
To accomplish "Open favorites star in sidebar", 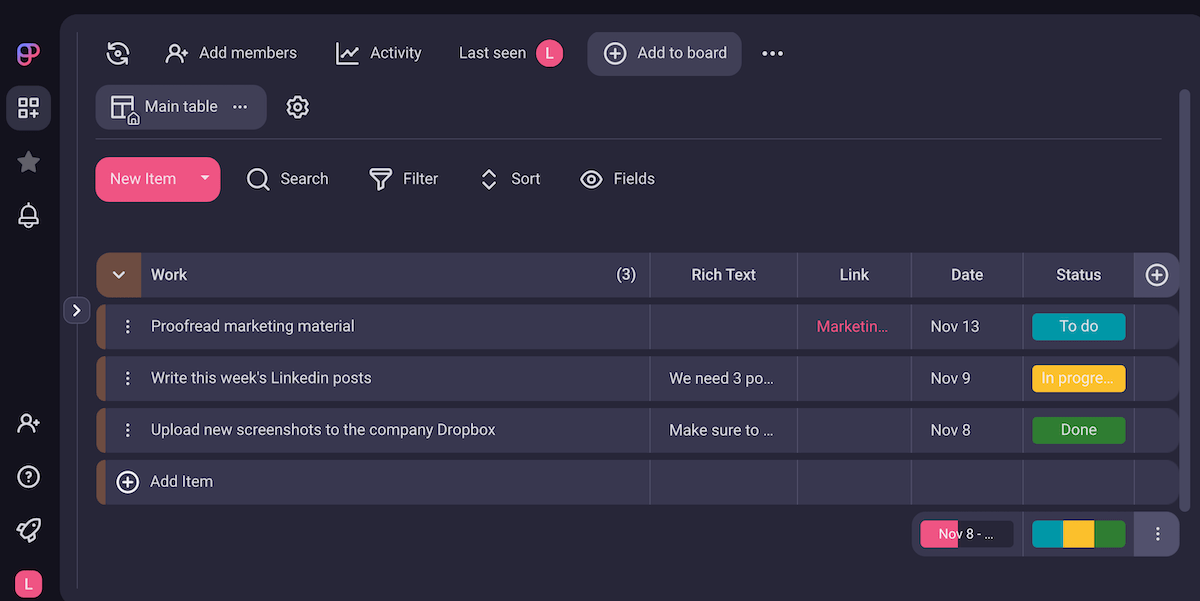I will [29, 162].
